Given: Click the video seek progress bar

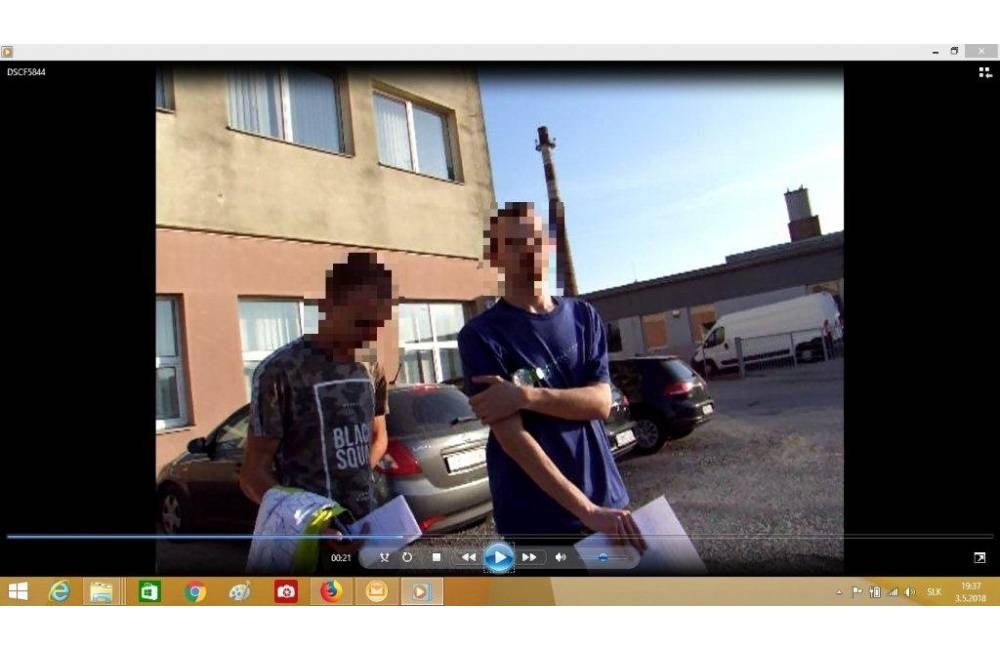Looking at the screenshot, I should tap(500, 537).
